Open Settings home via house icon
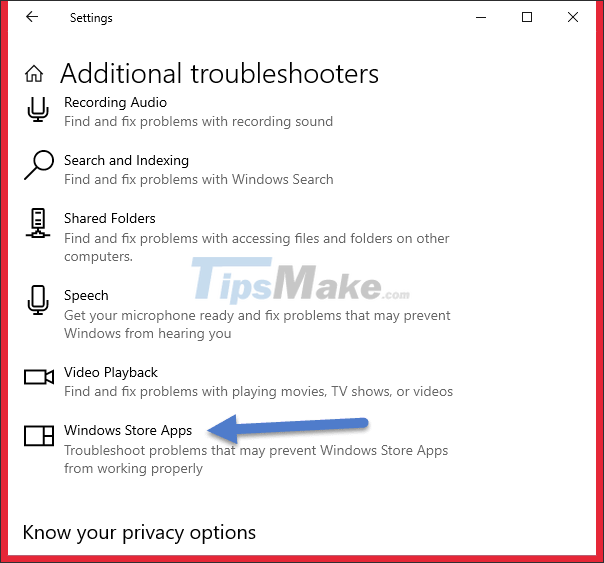The image size is (604, 563). [x=34, y=74]
